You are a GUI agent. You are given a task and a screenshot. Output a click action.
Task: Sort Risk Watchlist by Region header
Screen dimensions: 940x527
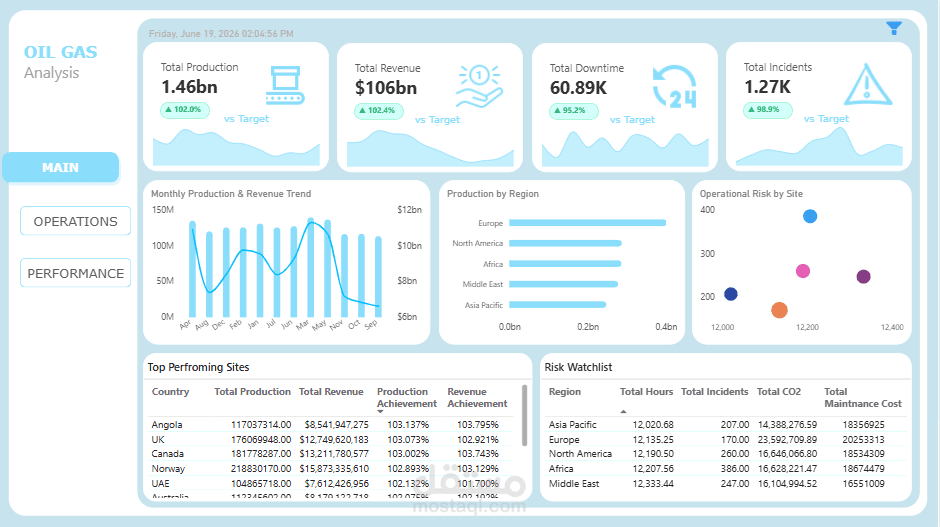(x=565, y=392)
